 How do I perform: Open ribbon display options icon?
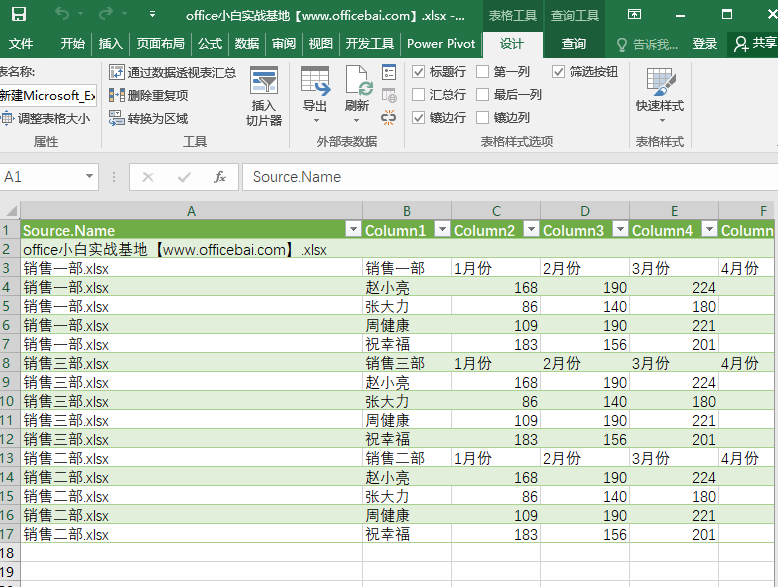click(634, 14)
